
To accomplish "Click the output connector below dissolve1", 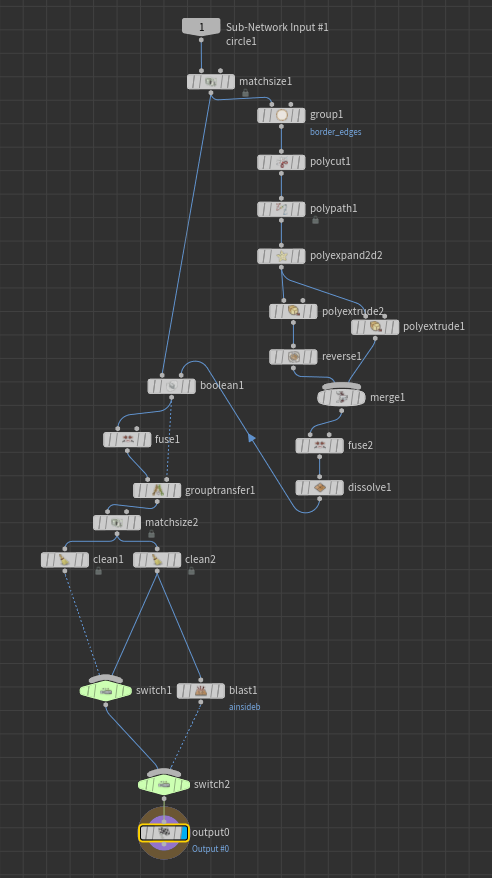I will coord(320,499).
